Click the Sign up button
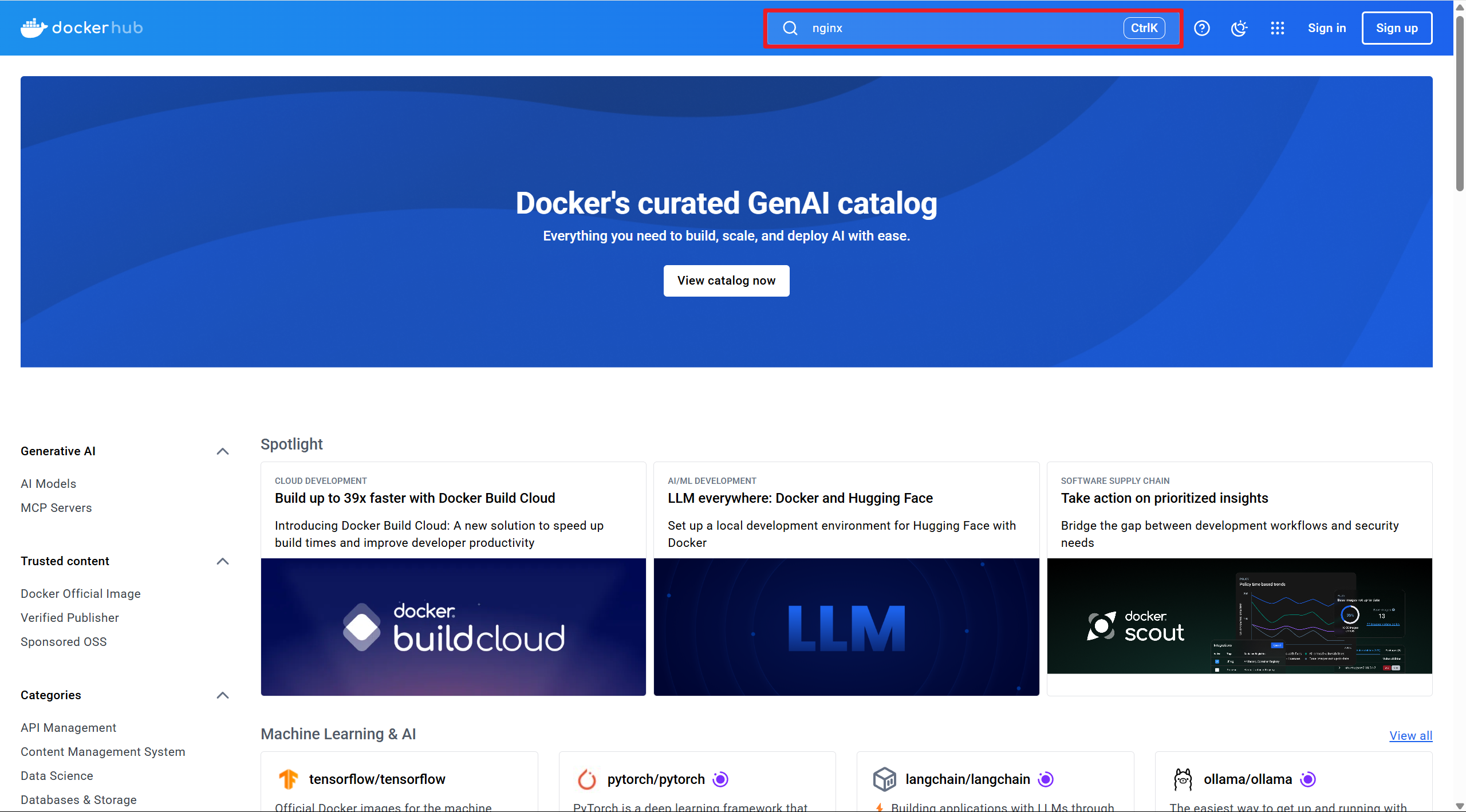Viewport: 1466px width, 812px height. [x=1397, y=28]
